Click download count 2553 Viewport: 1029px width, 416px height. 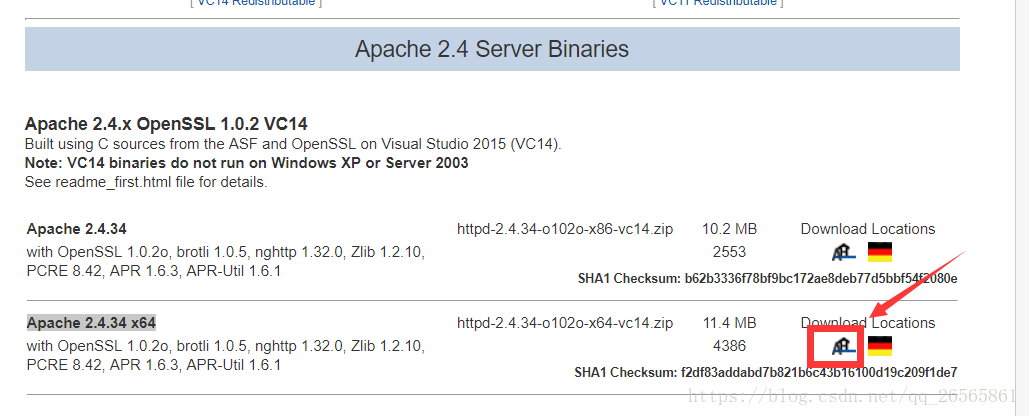point(730,252)
